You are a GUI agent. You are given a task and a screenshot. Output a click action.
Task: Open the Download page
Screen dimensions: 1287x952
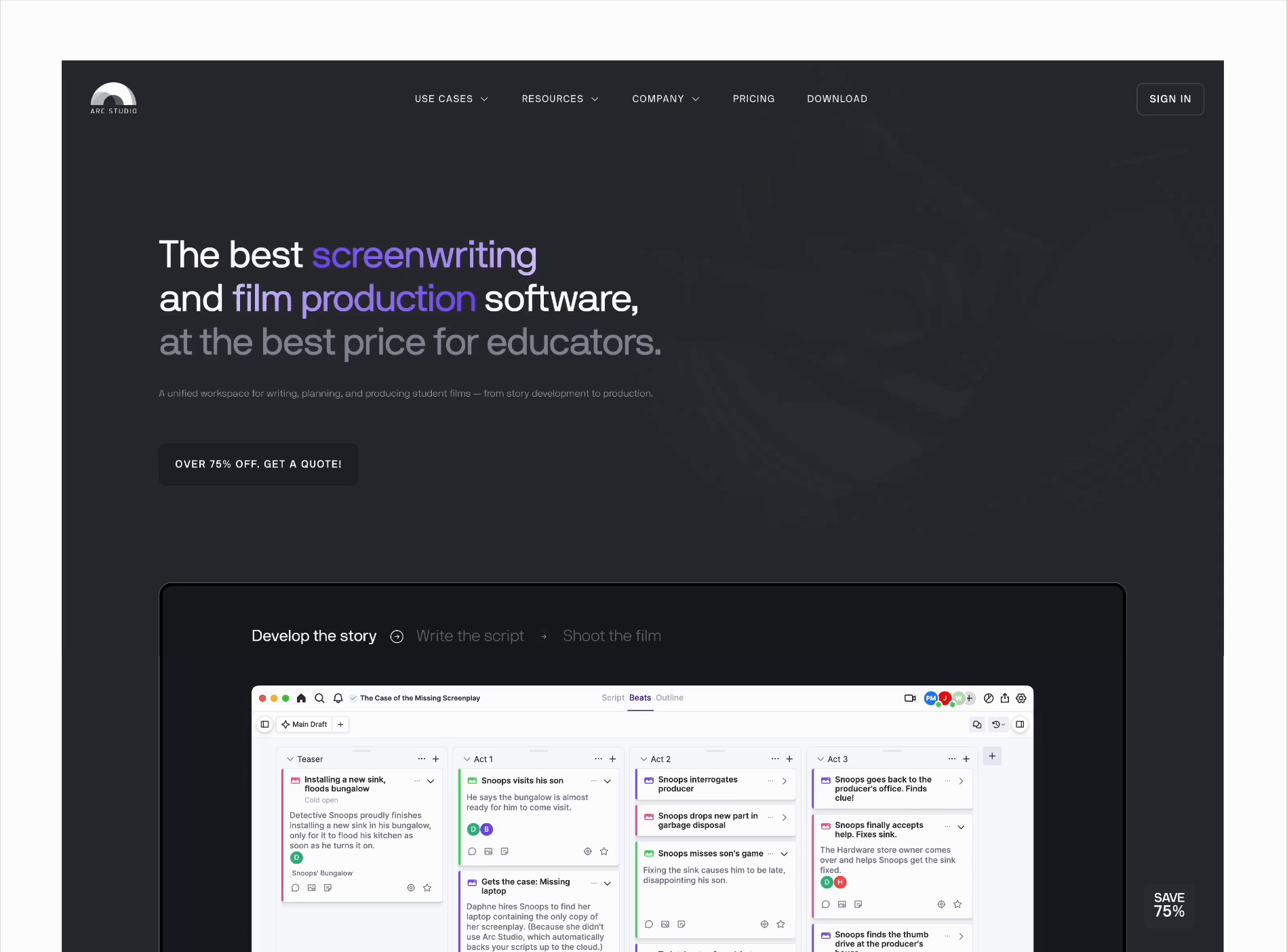[837, 99]
